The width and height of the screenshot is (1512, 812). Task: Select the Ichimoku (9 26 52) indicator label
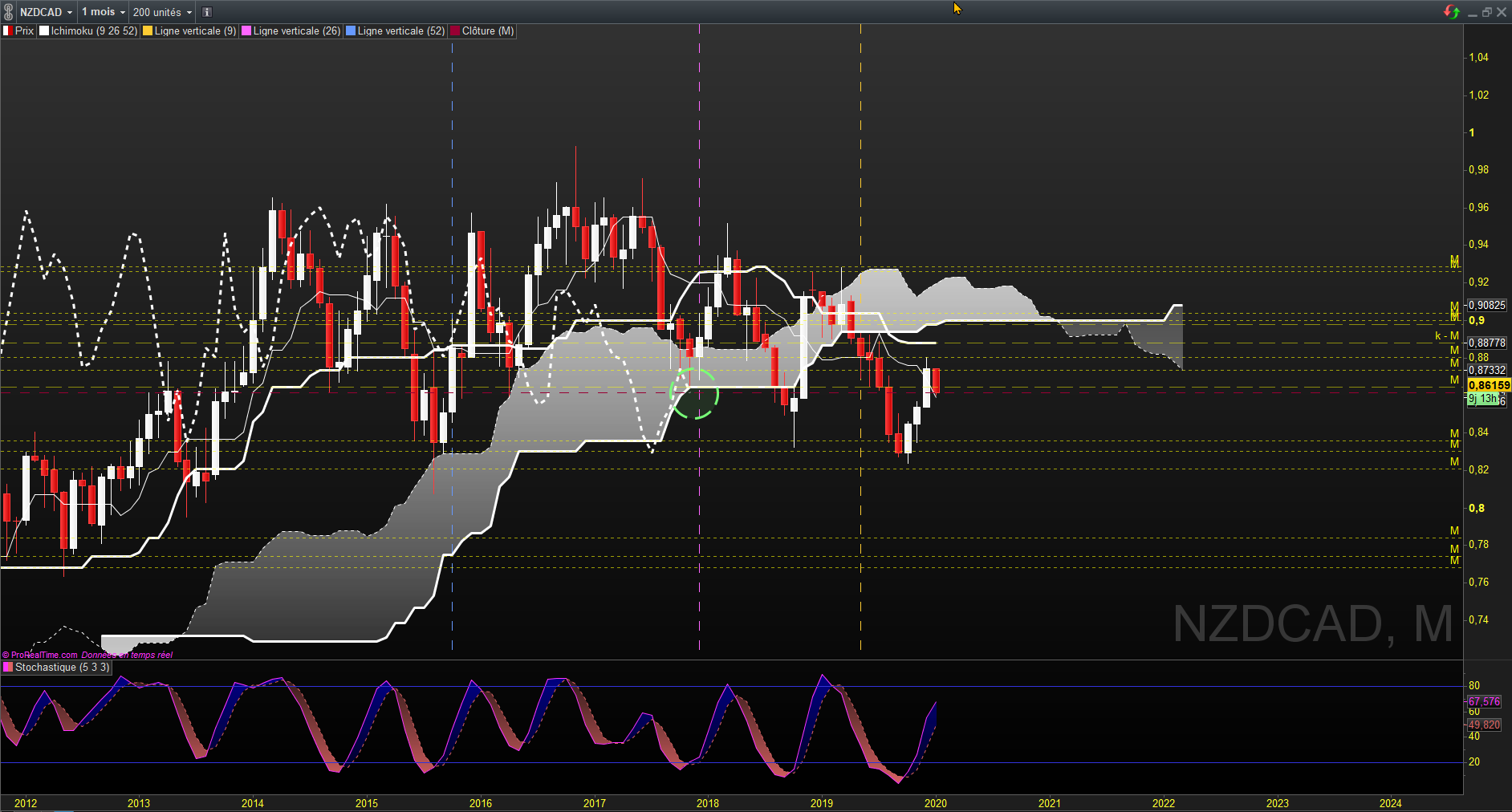click(94, 31)
